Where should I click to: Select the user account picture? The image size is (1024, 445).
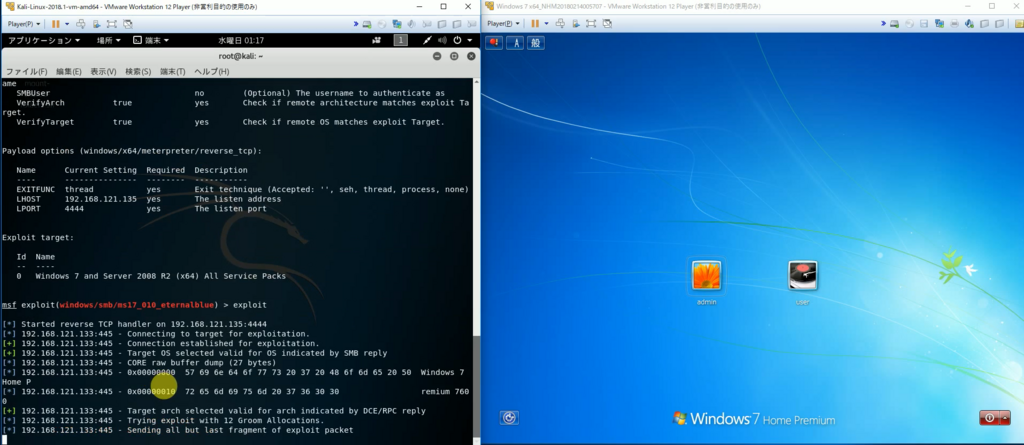[803, 276]
